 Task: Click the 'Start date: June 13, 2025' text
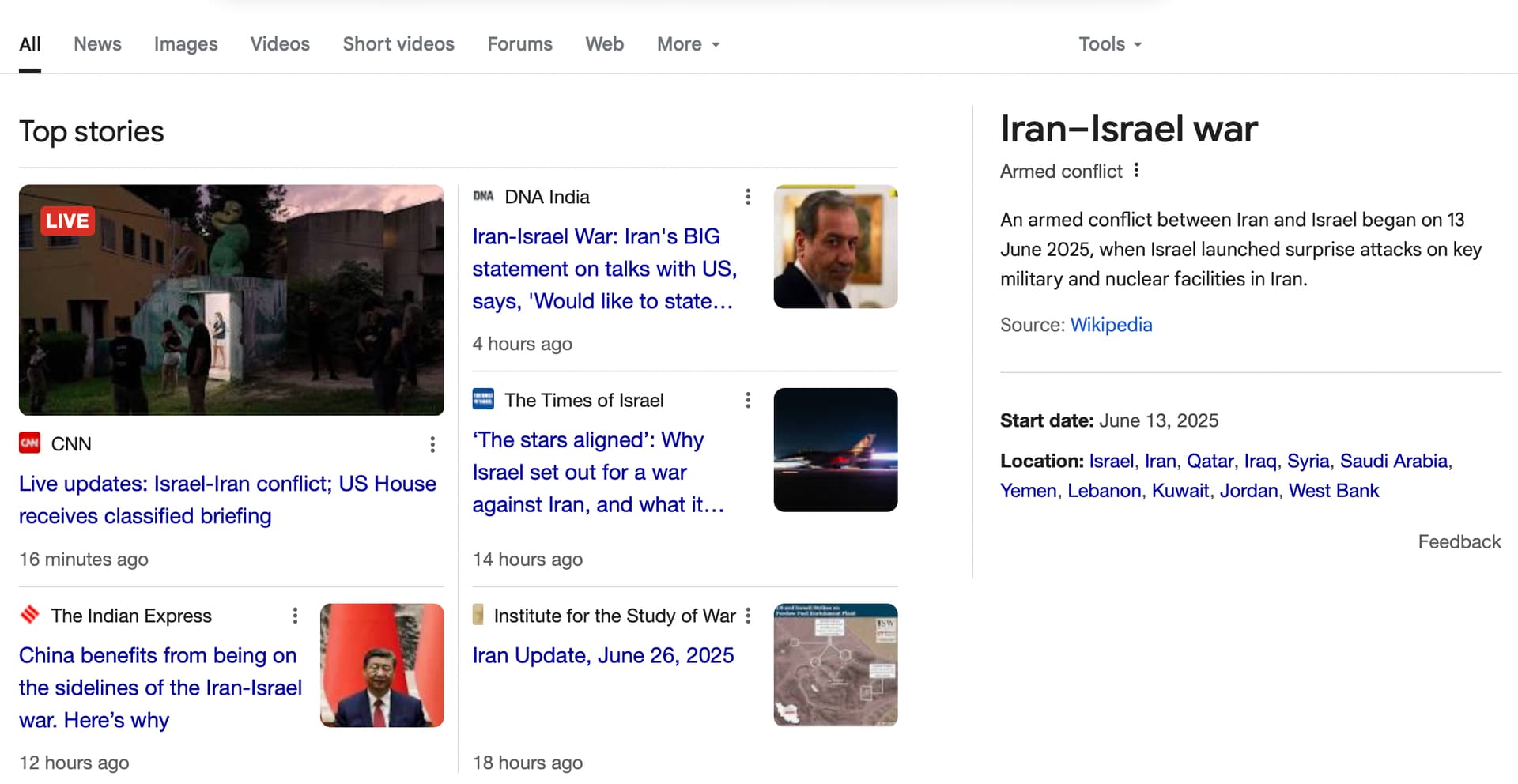tap(1109, 420)
